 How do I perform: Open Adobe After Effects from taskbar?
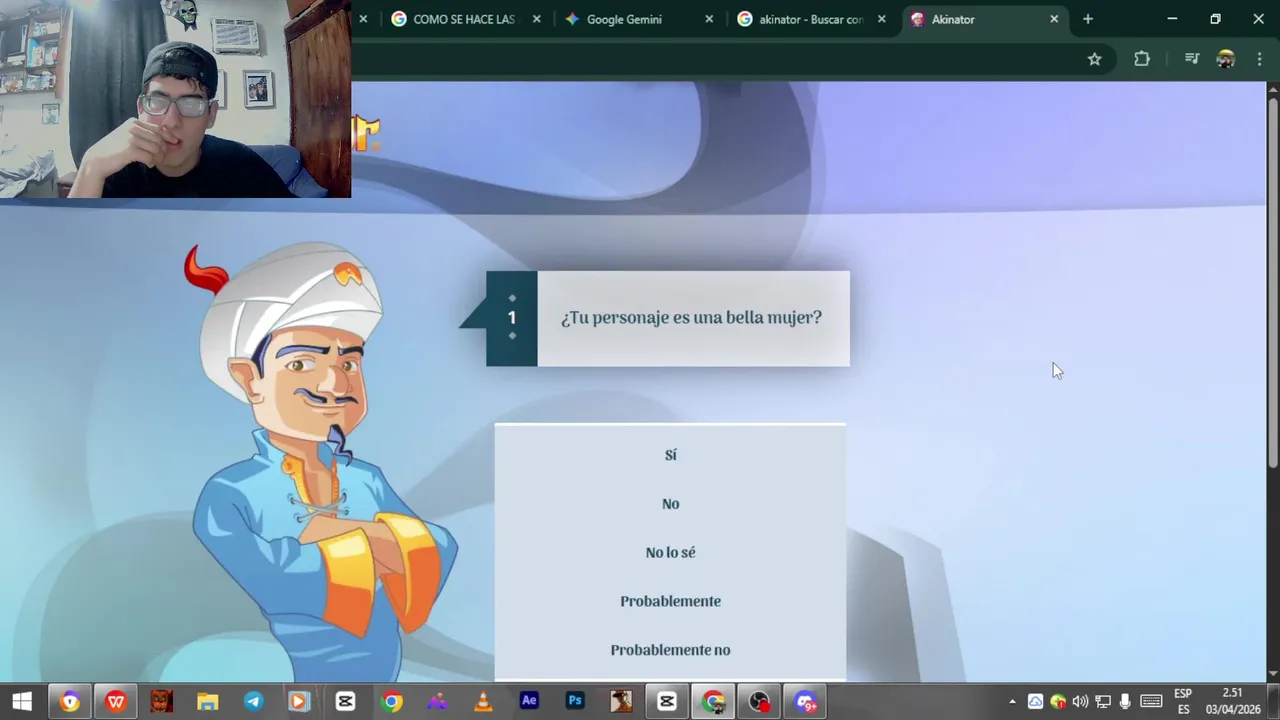click(x=529, y=702)
